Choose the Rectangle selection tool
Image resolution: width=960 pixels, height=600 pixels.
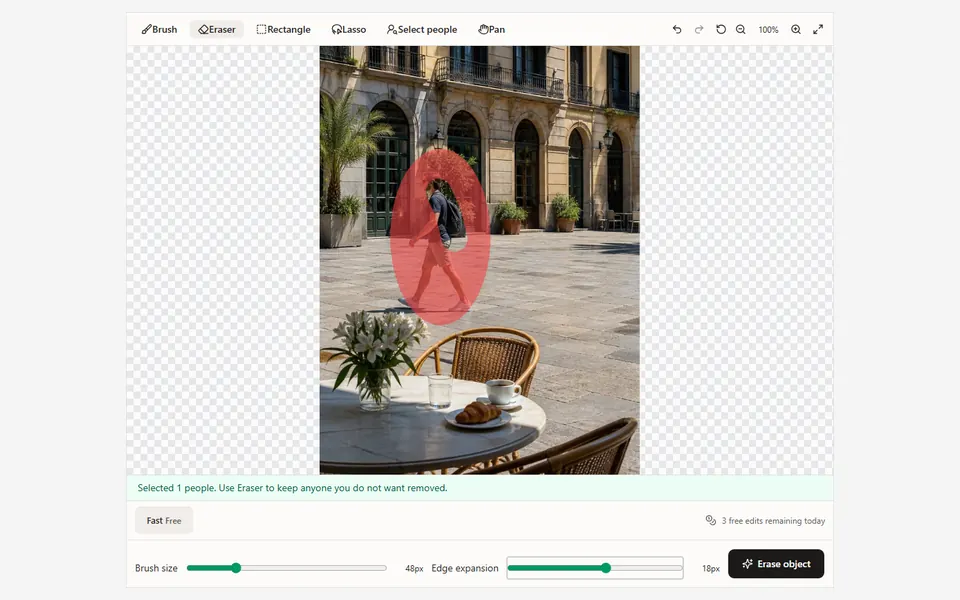point(283,29)
